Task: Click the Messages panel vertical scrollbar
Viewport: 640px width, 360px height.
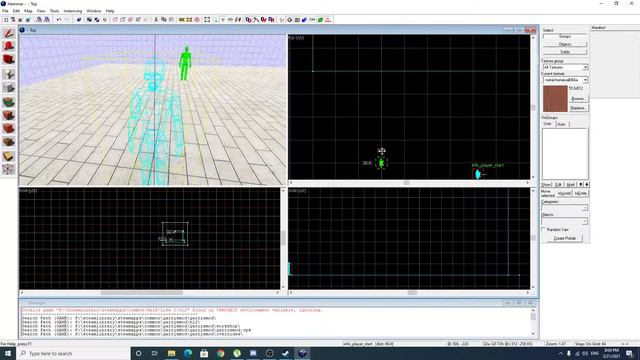Action: [533, 322]
